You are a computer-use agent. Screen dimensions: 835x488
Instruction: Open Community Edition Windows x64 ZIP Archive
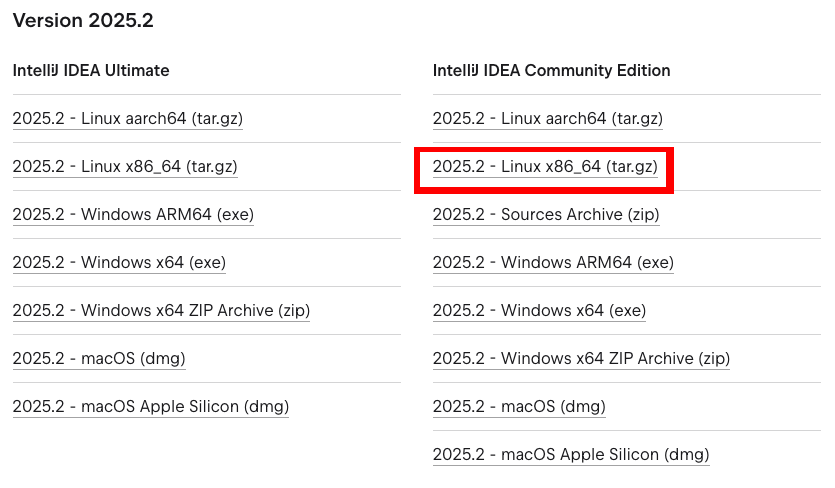(x=581, y=359)
